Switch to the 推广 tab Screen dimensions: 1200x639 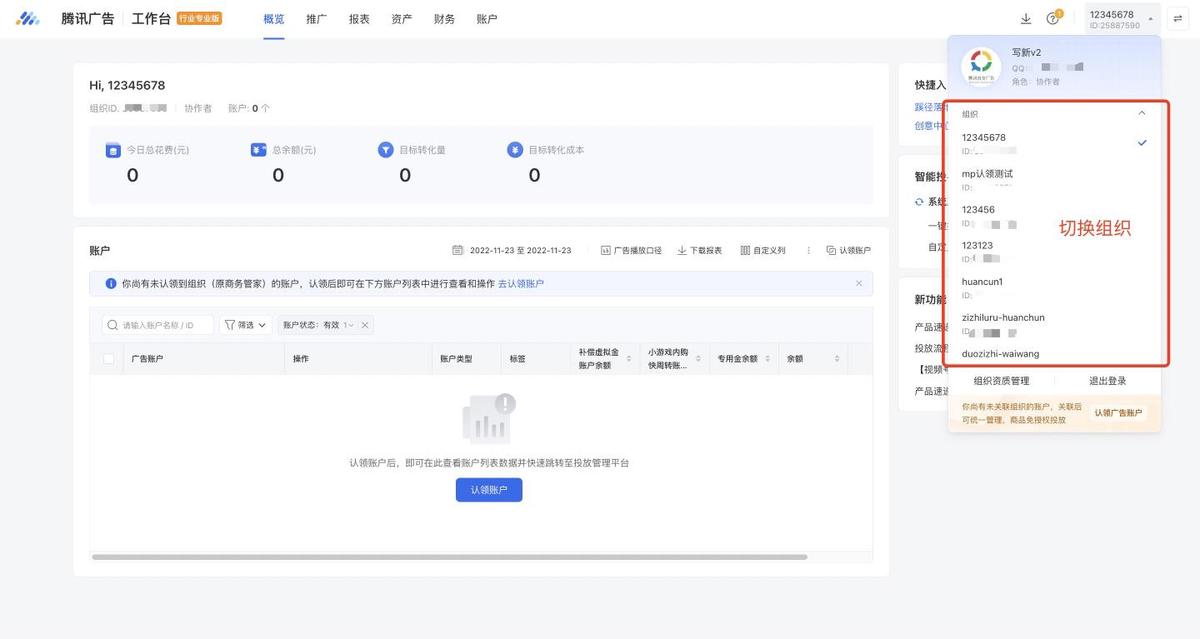[x=316, y=19]
